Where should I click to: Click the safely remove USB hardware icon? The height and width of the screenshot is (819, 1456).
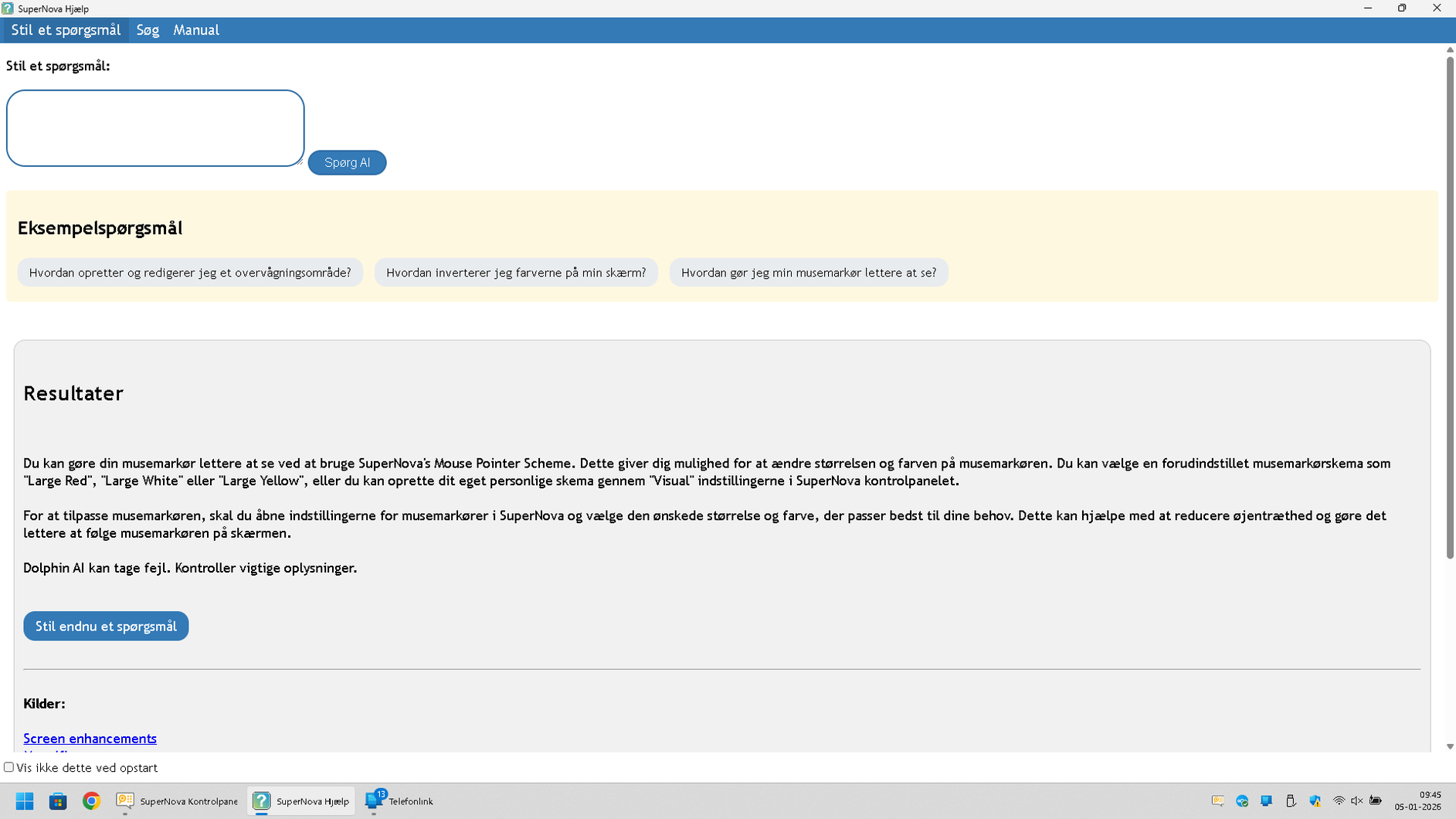1291,801
